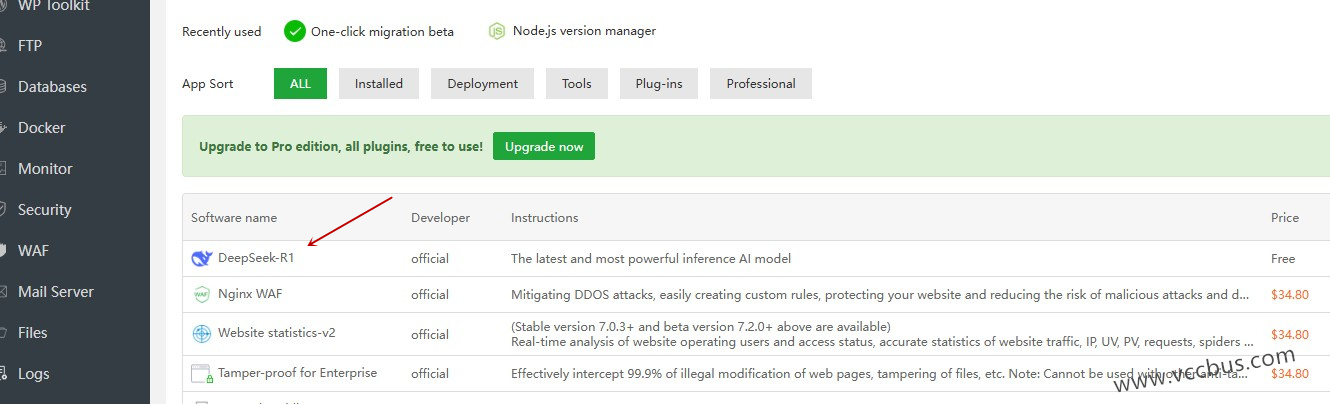Click the Node.js version manager icon
1330x404 pixels.
497,31
